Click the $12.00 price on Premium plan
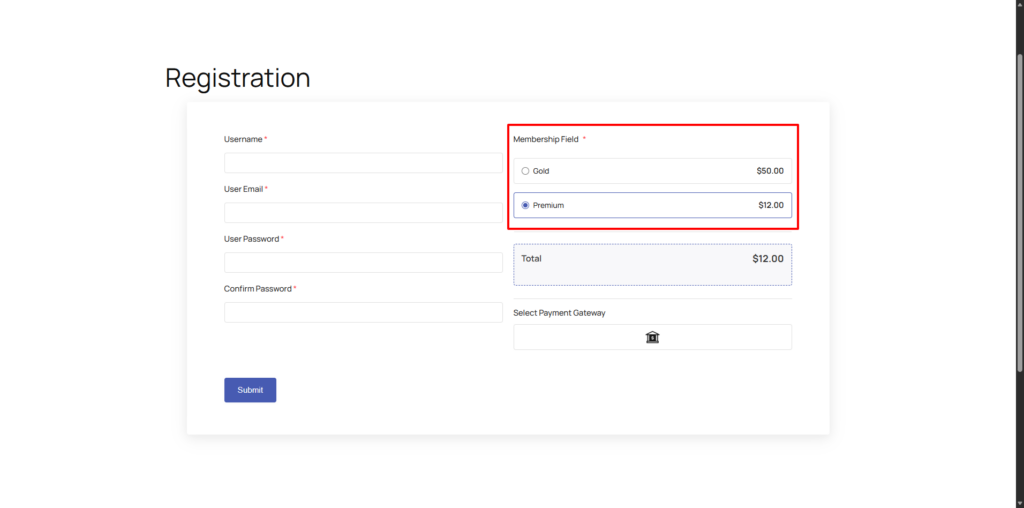 (x=770, y=205)
